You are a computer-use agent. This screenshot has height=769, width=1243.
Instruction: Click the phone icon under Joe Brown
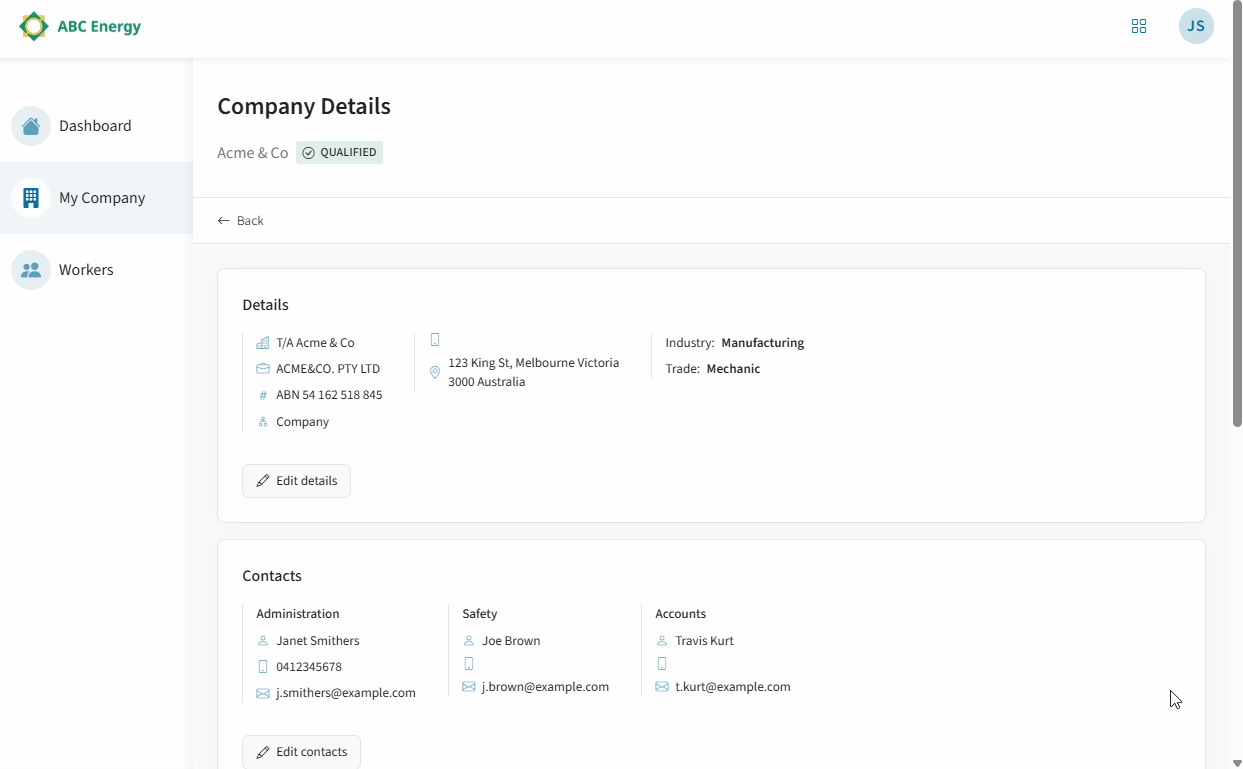(469, 664)
